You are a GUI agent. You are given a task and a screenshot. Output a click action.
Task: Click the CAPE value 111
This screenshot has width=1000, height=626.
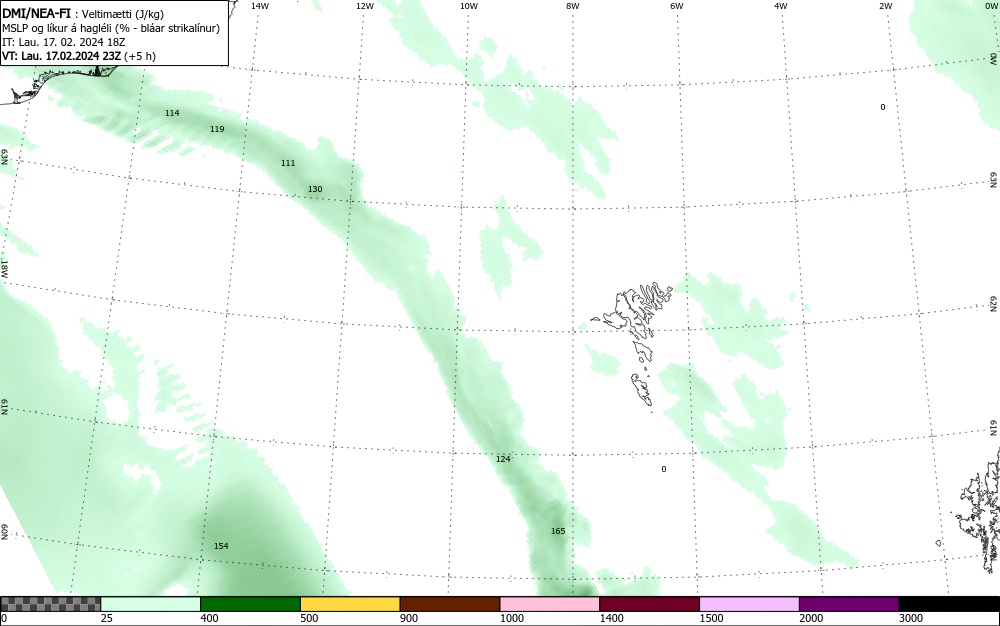pyautogui.click(x=288, y=163)
